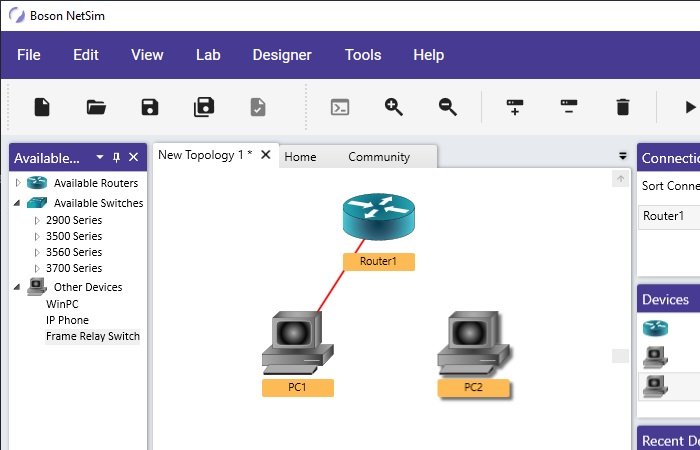
Task: Select IP Phone in Other Devices
Action: coord(67,320)
